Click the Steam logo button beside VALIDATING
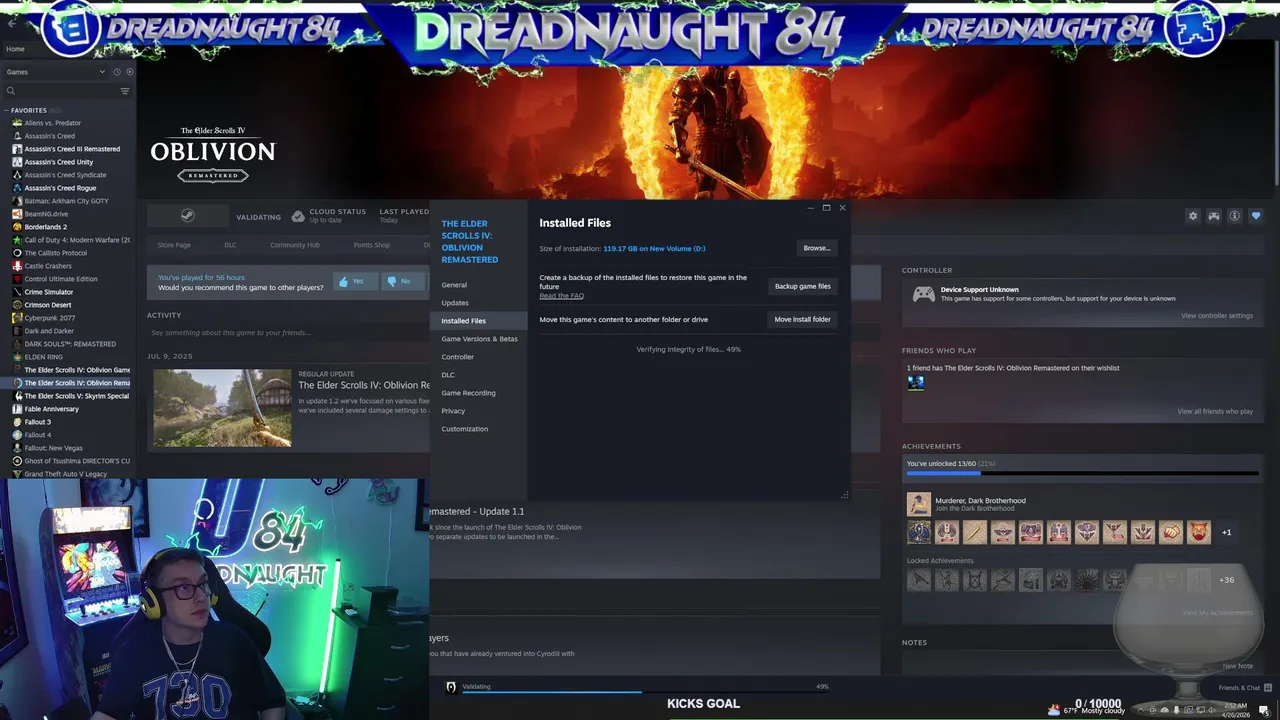Viewport: 1280px width, 720px height. [187, 215]
